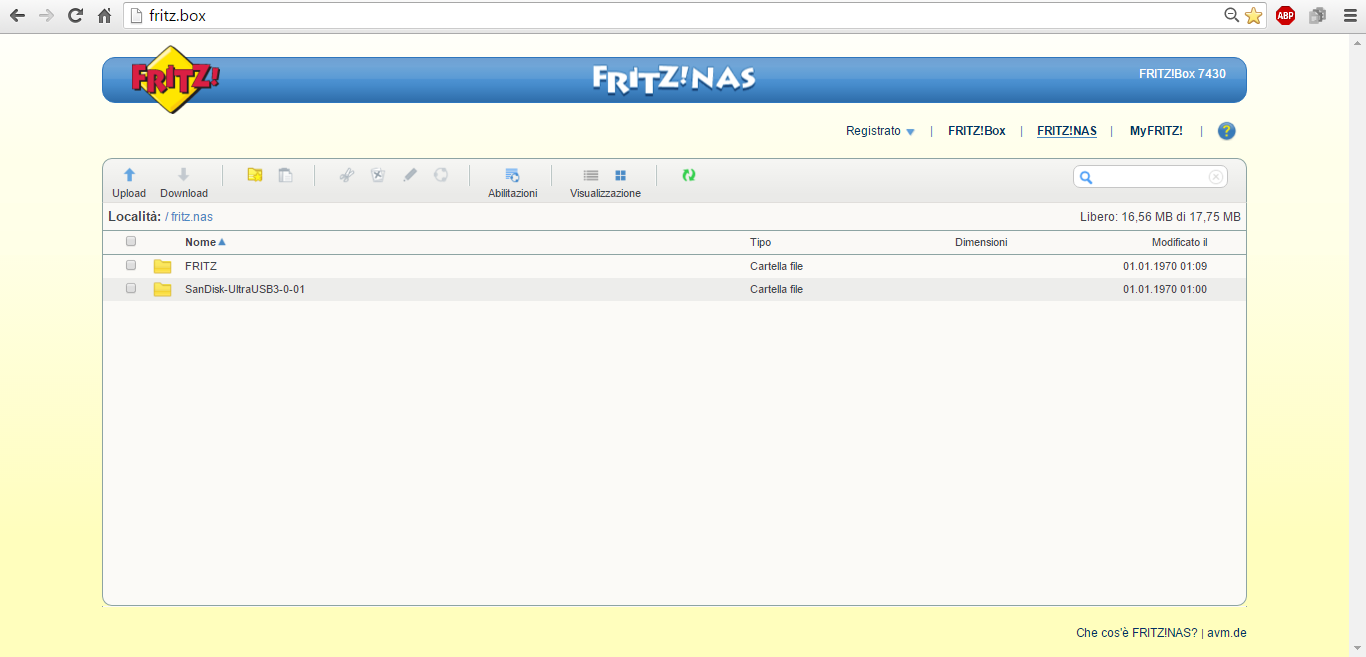Click the FRITZ!NAS banner title
Image resolution: width=1366 pixels, height=657 pixels.
pos(674,79)
